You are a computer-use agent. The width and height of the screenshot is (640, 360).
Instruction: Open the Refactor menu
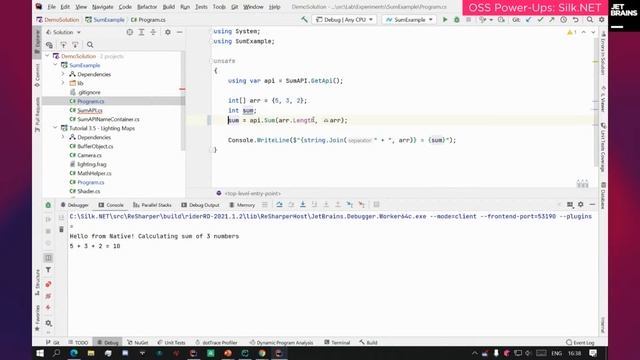(x=147, y=7)
